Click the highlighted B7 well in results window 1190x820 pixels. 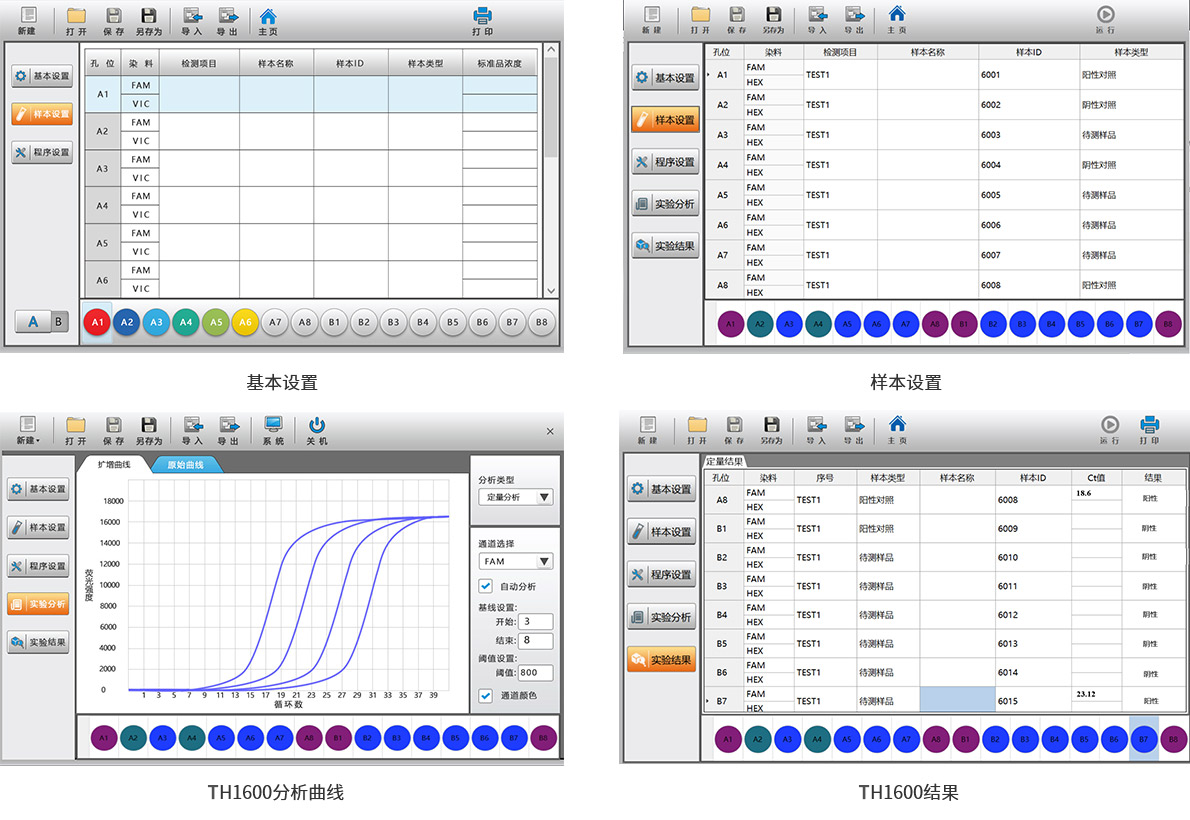pyautogui.click(x=1143, y=740)
